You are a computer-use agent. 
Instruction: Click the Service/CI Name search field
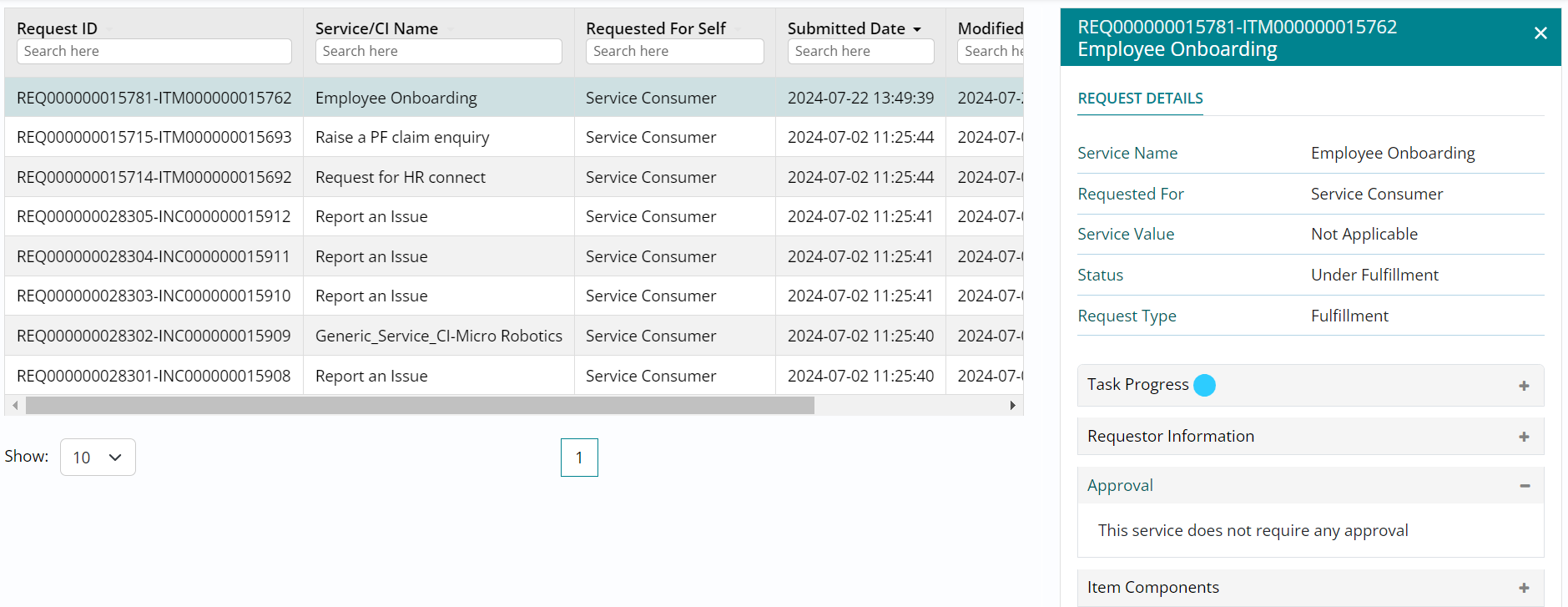pos(438,52)
